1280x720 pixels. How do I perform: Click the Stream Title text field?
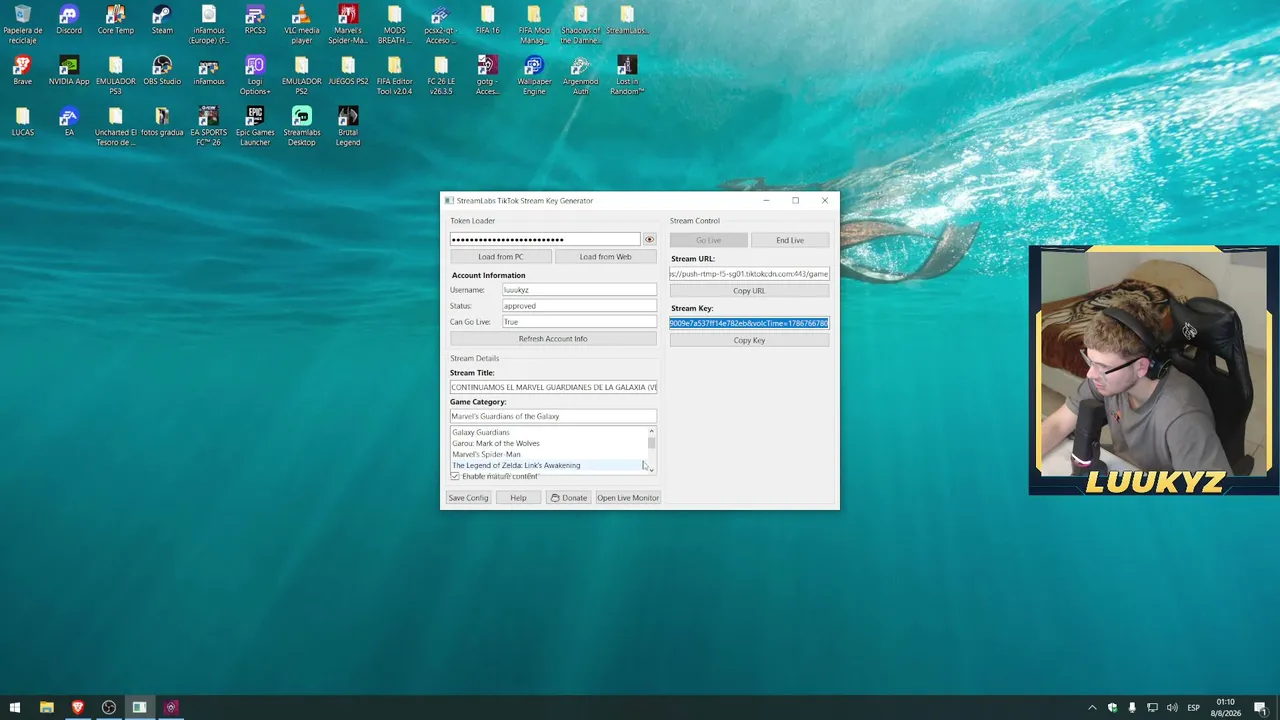click(553, 387)
